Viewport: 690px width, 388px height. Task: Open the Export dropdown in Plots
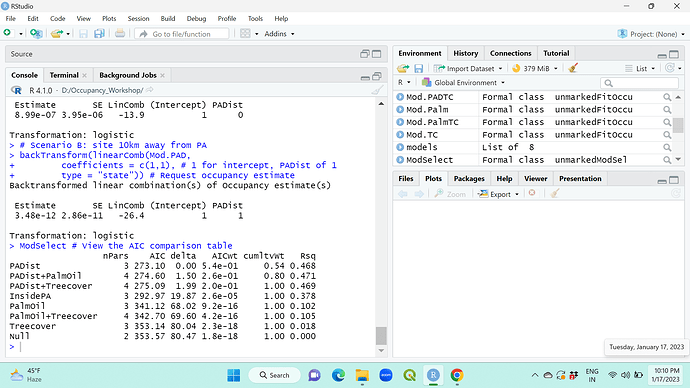[499, 194]
